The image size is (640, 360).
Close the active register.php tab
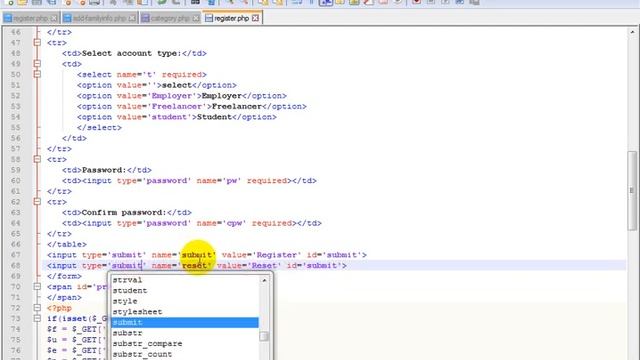(256, 18)
